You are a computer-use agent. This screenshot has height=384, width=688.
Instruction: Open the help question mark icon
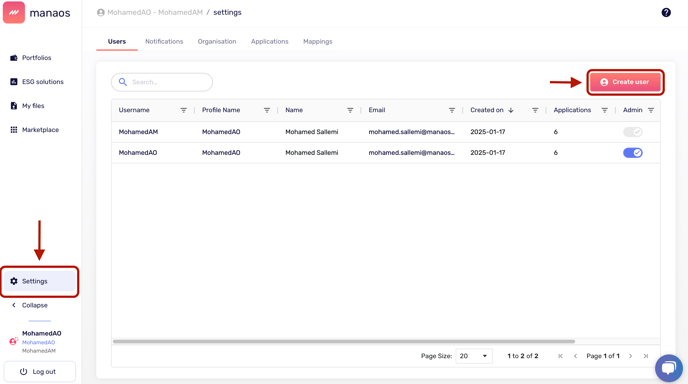pyautogui.click(x=666, y=12)
